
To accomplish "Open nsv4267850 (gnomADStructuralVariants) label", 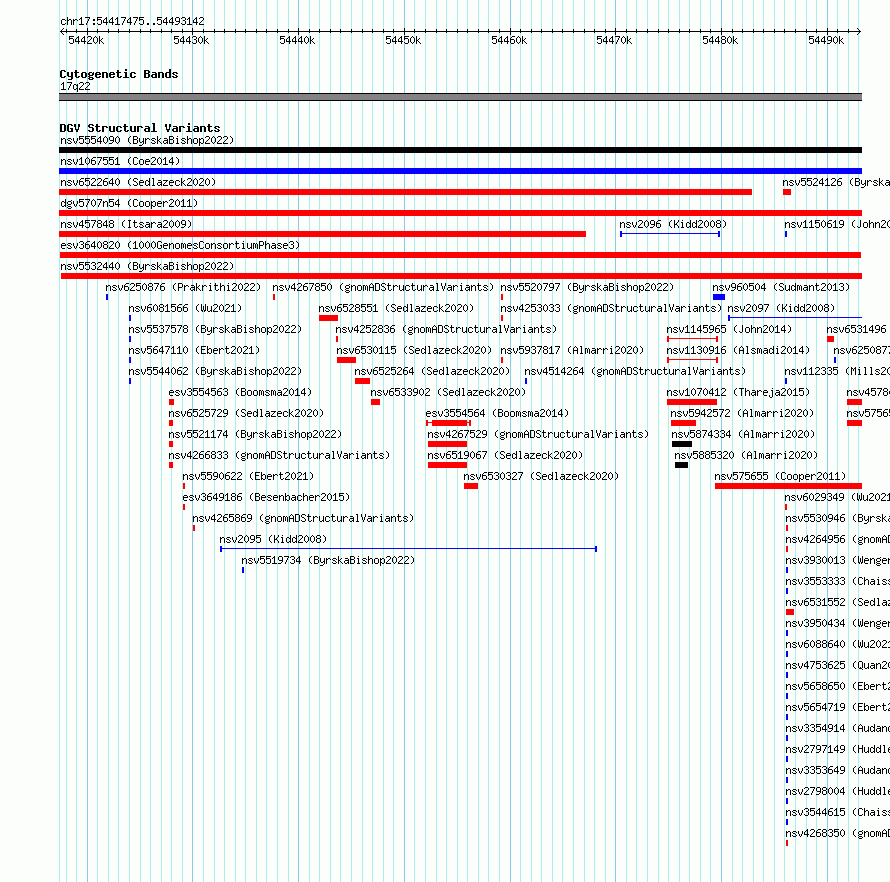I will click(x=383, y=287).
